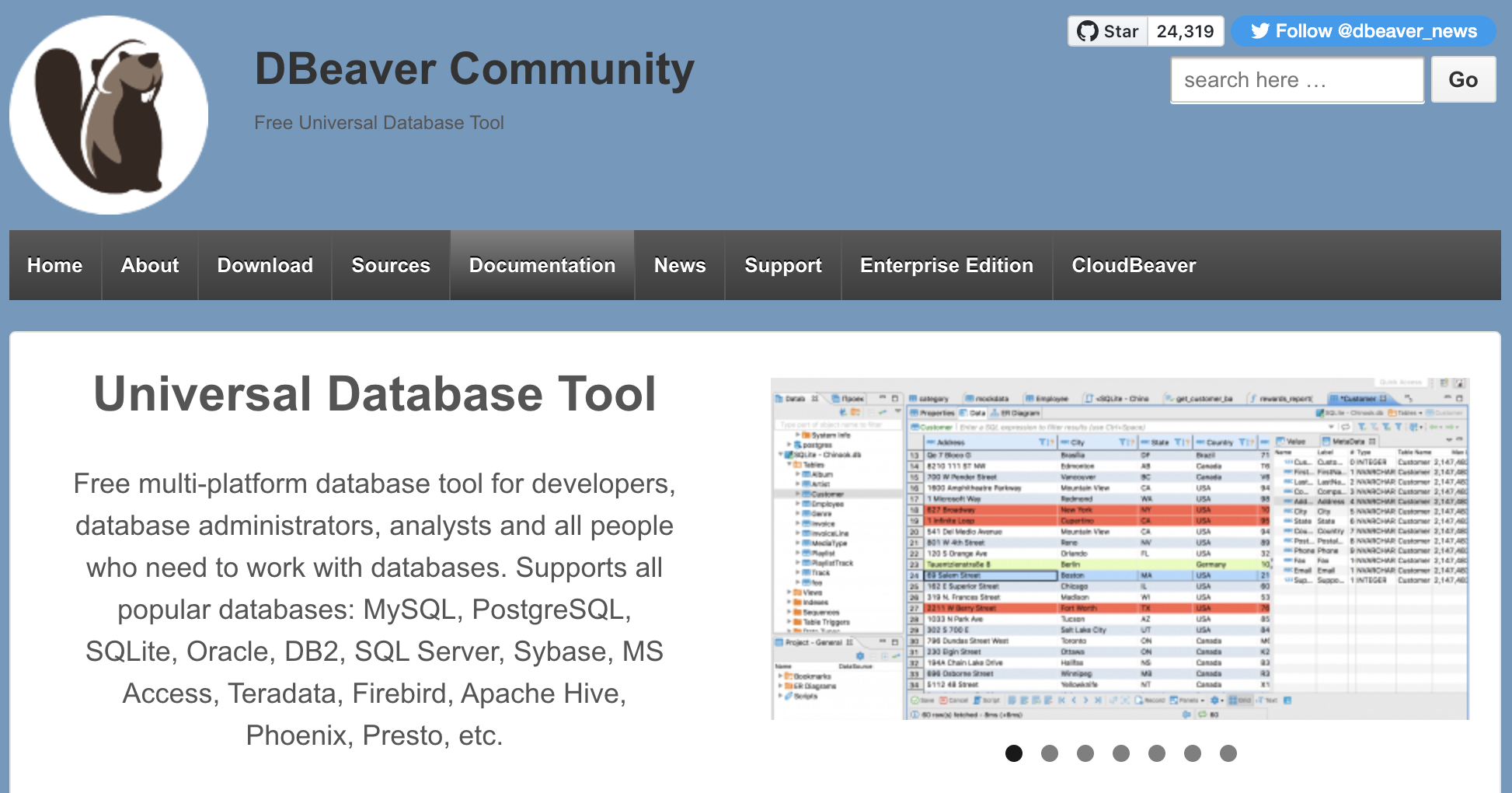Select the fourth carousel dot
This screenshot has height=793, width=1512.
[1121, 753]
